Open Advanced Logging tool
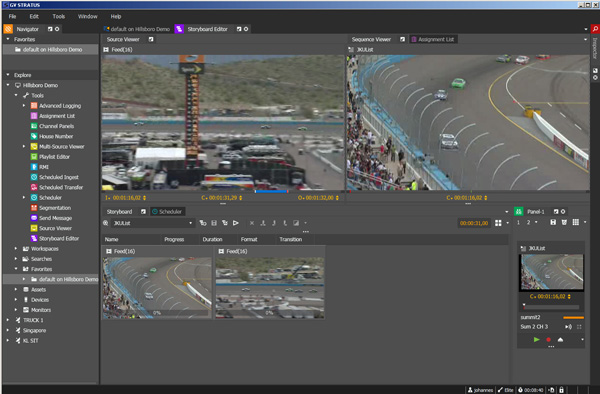Viewport: 600px width, 394px height. click(60, 106)
